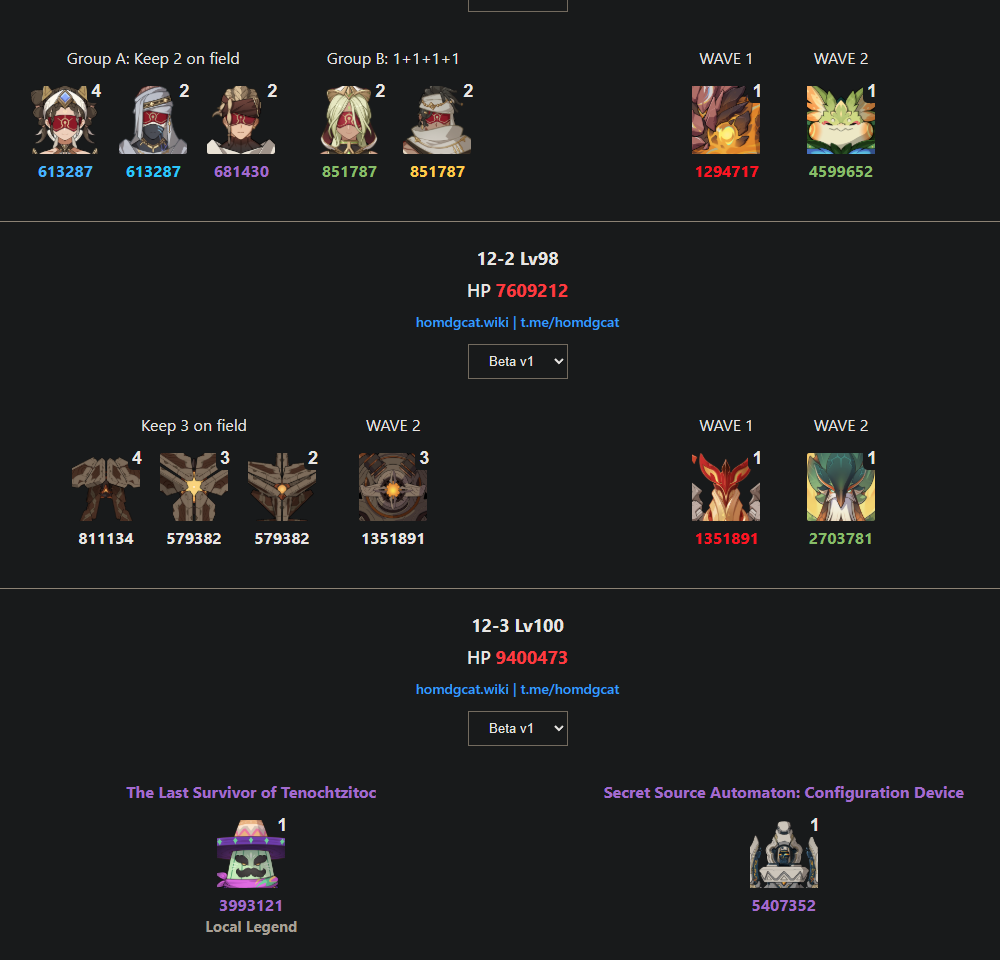1000x960 pixels.
Task: Select the Secret Source Automaton Configuration Device icon
Action: pos(783,853)
